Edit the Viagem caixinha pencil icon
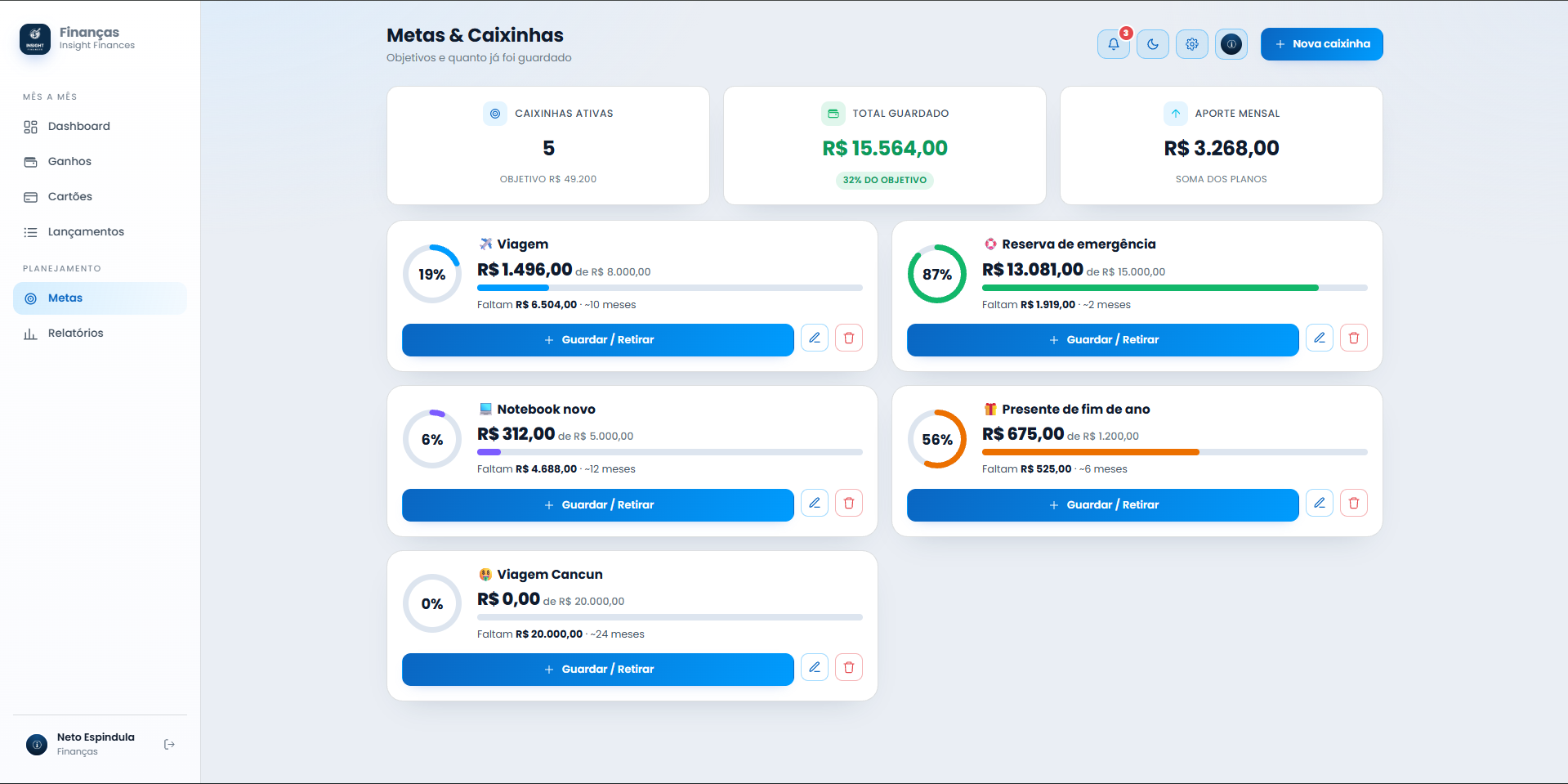 (x=815, y=338)
